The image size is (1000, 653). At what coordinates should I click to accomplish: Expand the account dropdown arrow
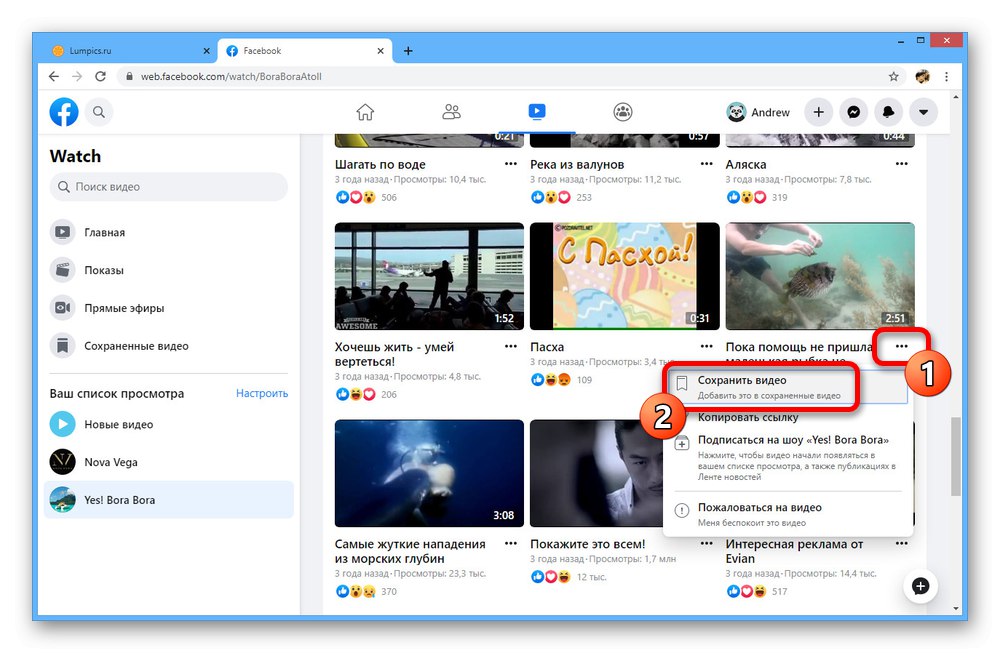pyautogui.click(x=923, y=112)
